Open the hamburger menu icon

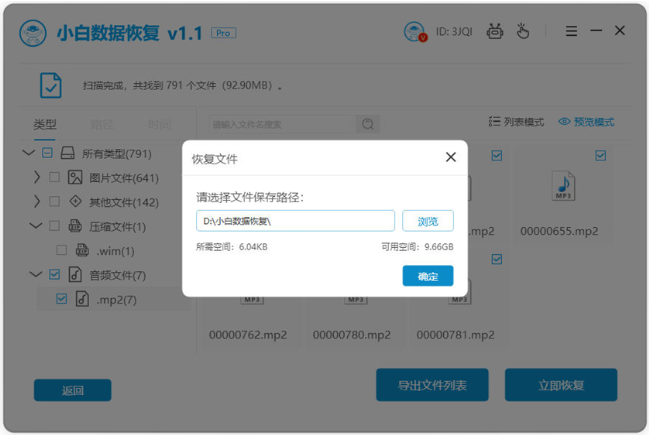tap(571, 31)
